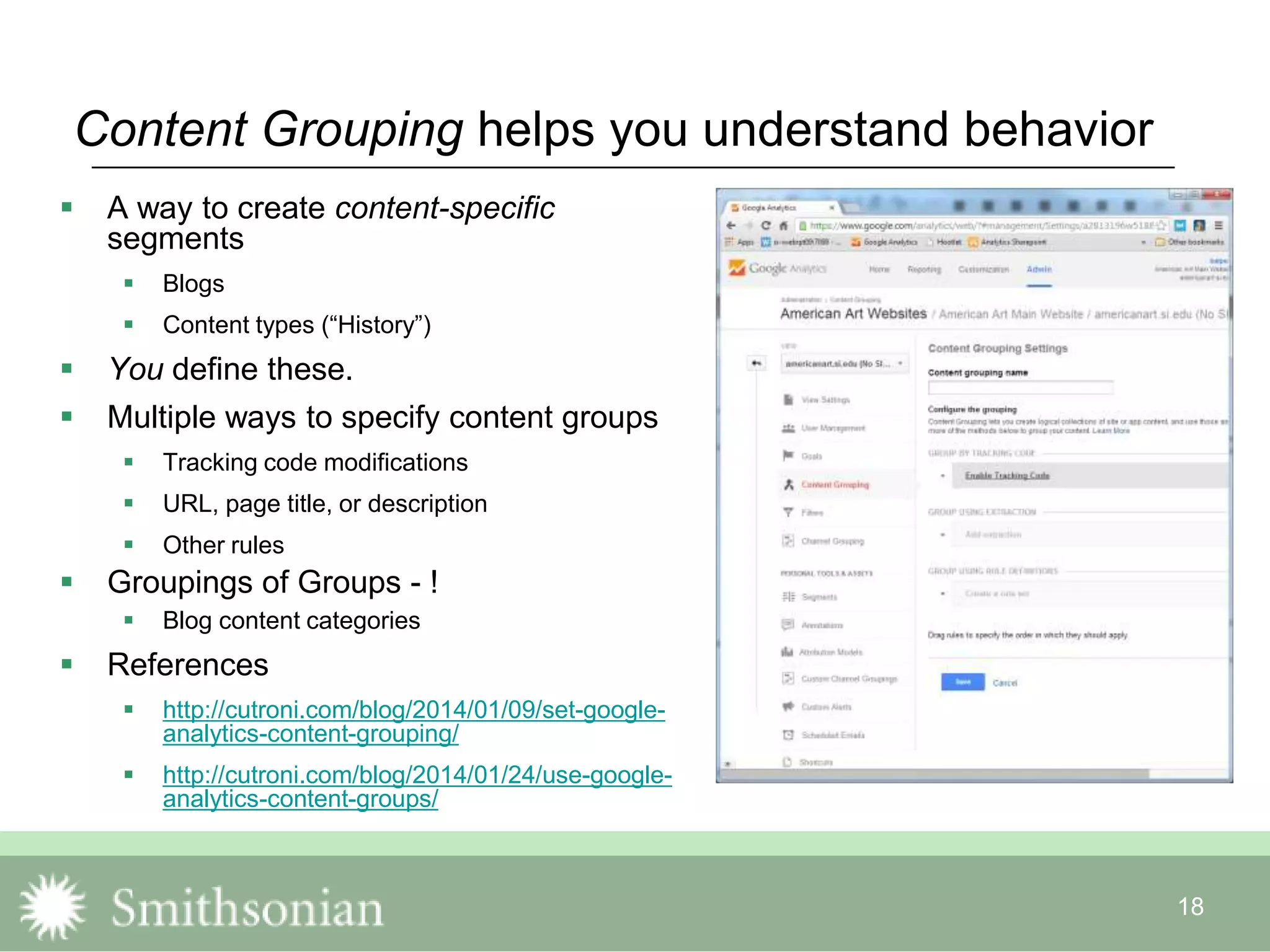Click the user avatar extension icon
The height and width of the screenshot is (952, 1270).
tap(1199, 226)
